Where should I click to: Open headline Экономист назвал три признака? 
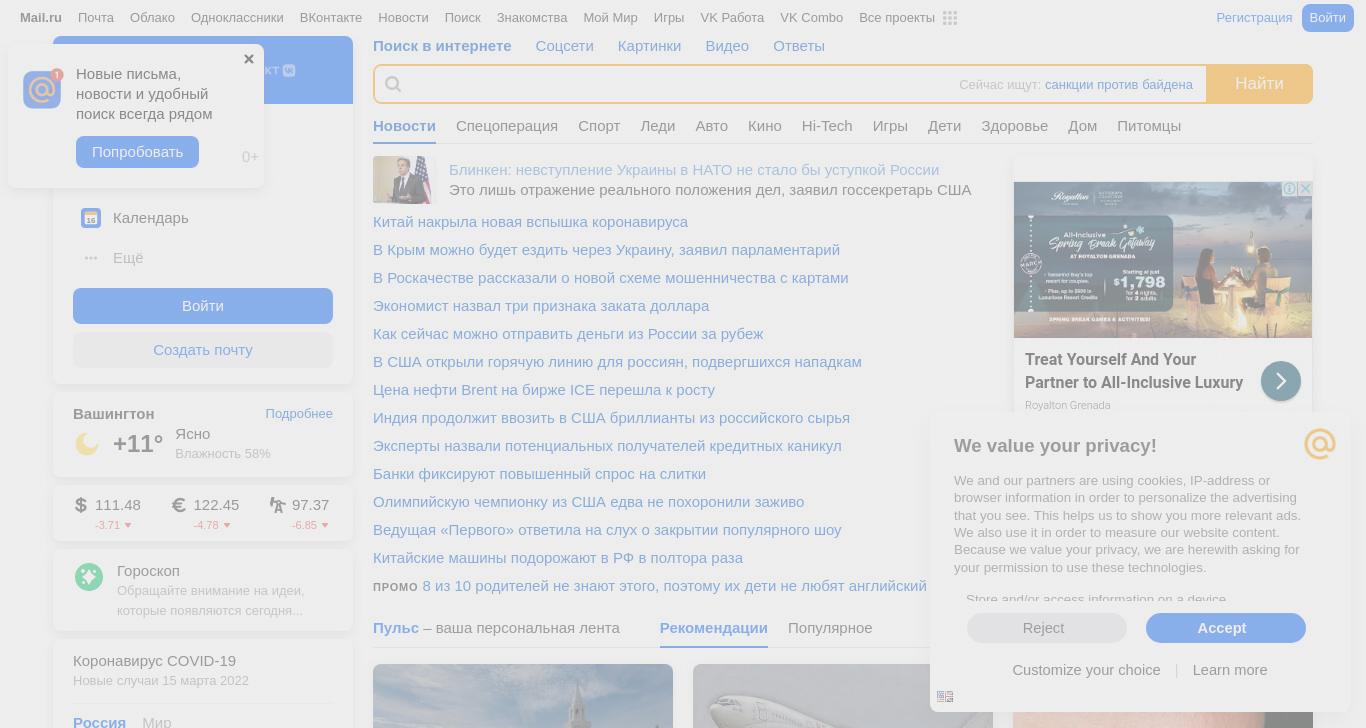click(x=541, y=306)
